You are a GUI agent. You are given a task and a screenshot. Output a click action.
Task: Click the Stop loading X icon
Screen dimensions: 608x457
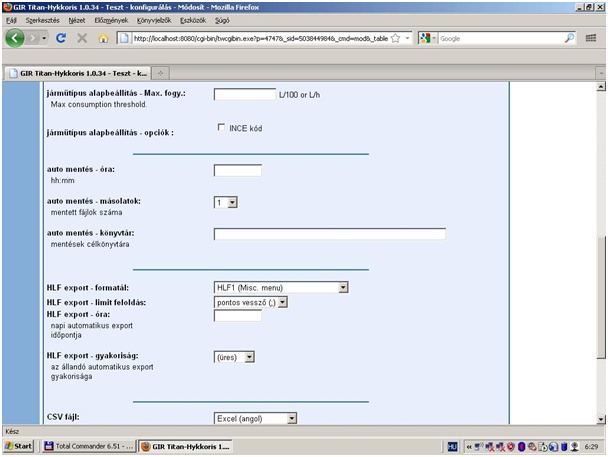click(x=82, y=38)
